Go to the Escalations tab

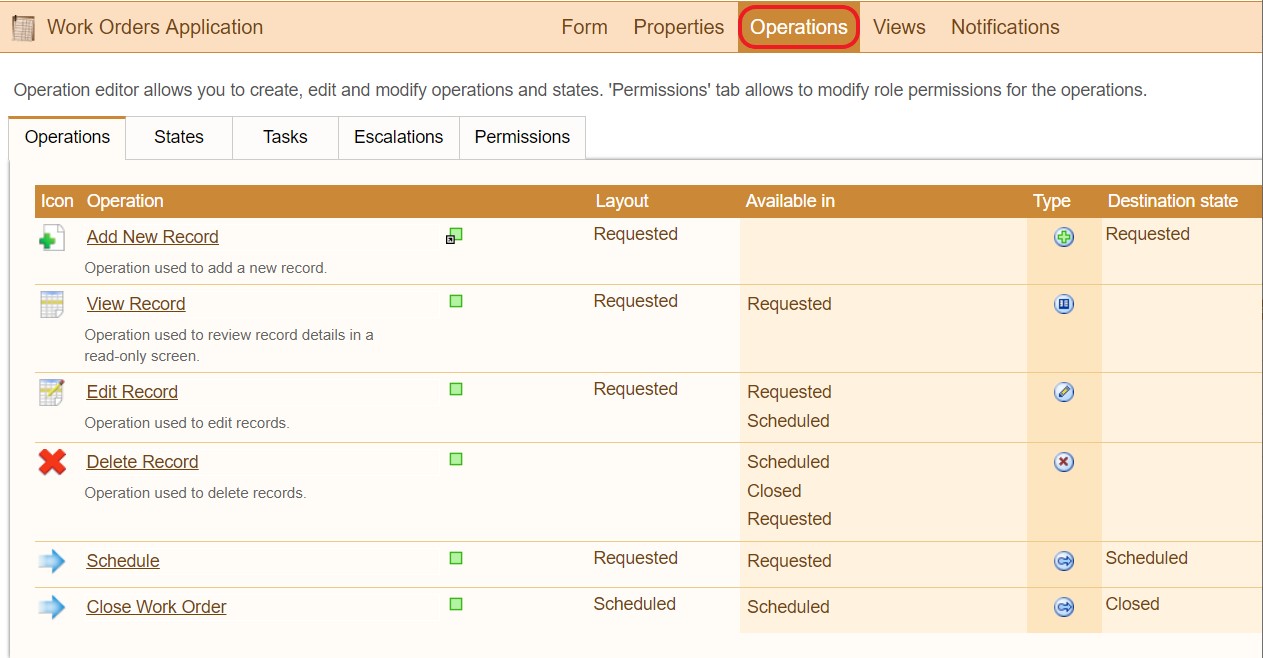tap(398, 137)
